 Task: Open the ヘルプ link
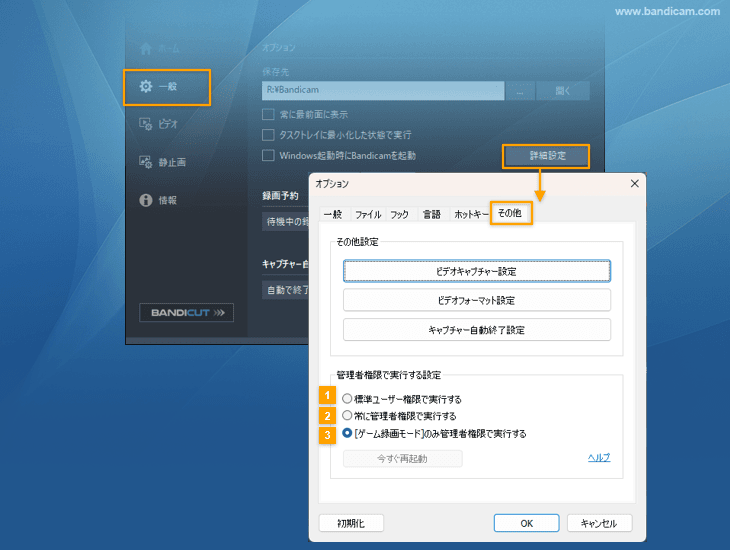point(598,458)
